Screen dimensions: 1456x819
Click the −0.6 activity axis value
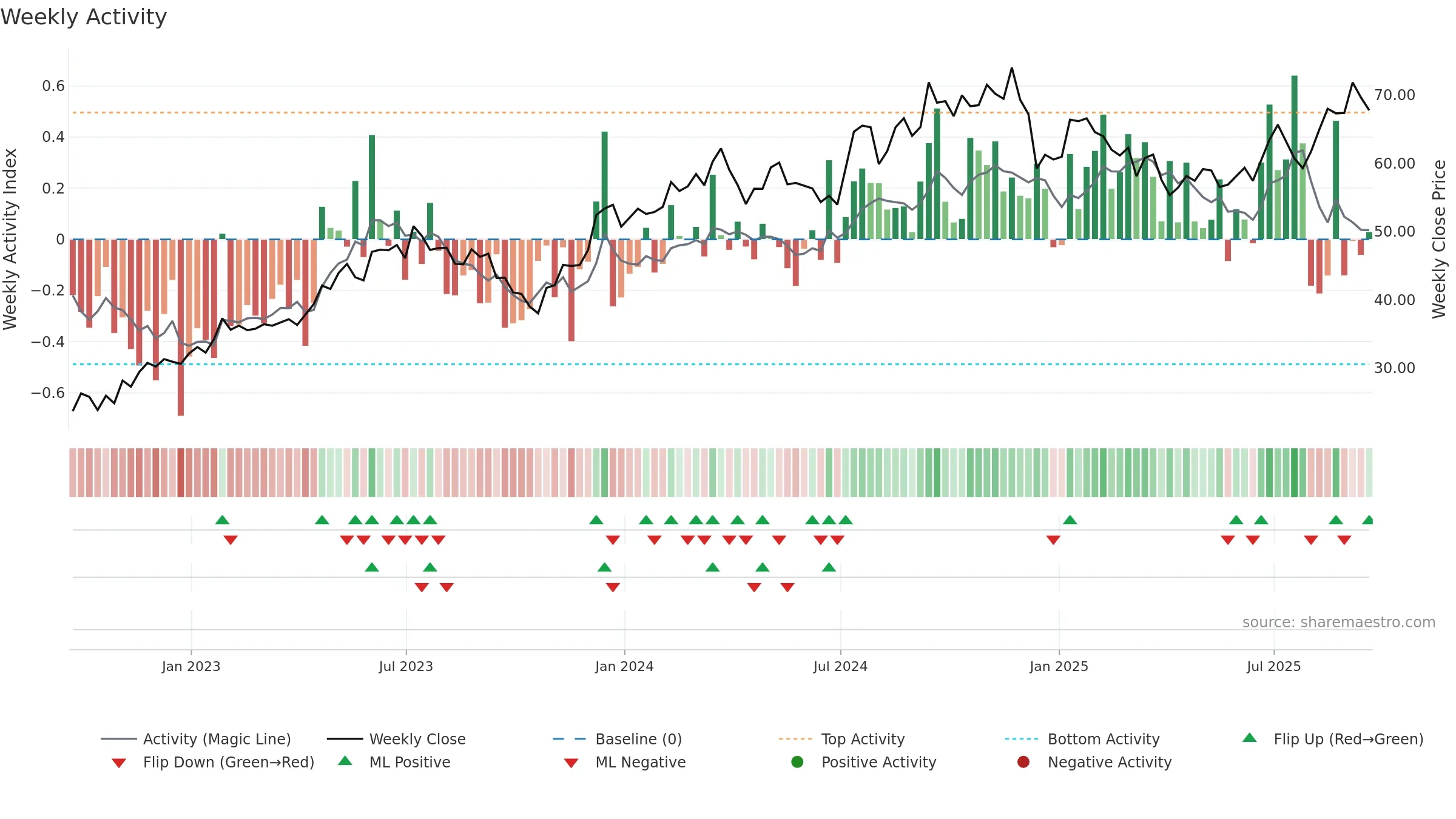click(x=47, y=393)
